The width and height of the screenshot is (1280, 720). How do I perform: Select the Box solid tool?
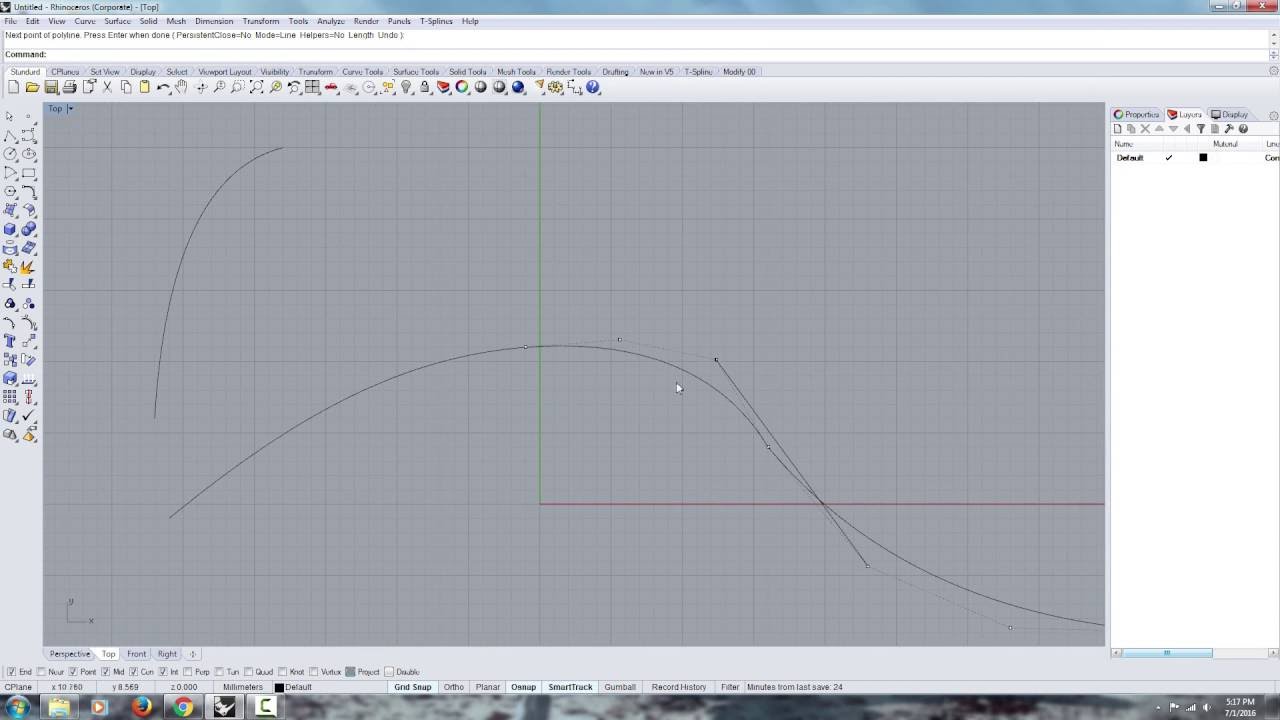tap(11, 229)
